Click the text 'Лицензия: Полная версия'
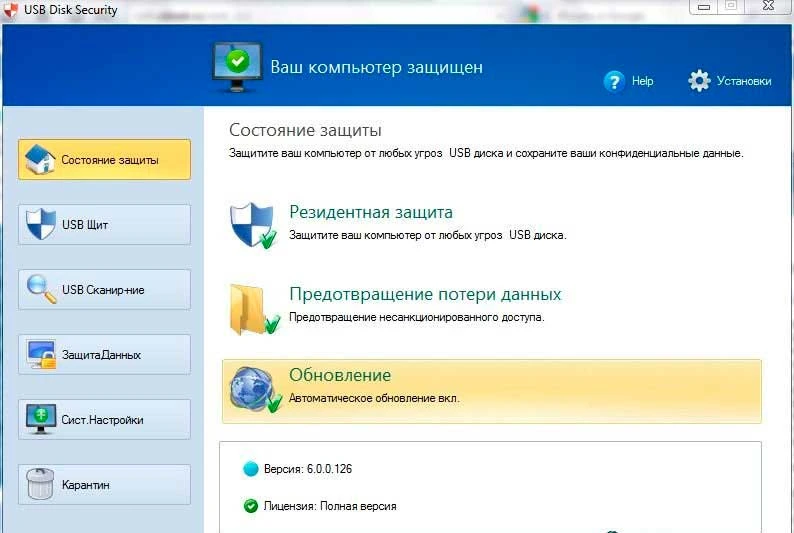Screen dimensions: 794x533 click(330, 506)
